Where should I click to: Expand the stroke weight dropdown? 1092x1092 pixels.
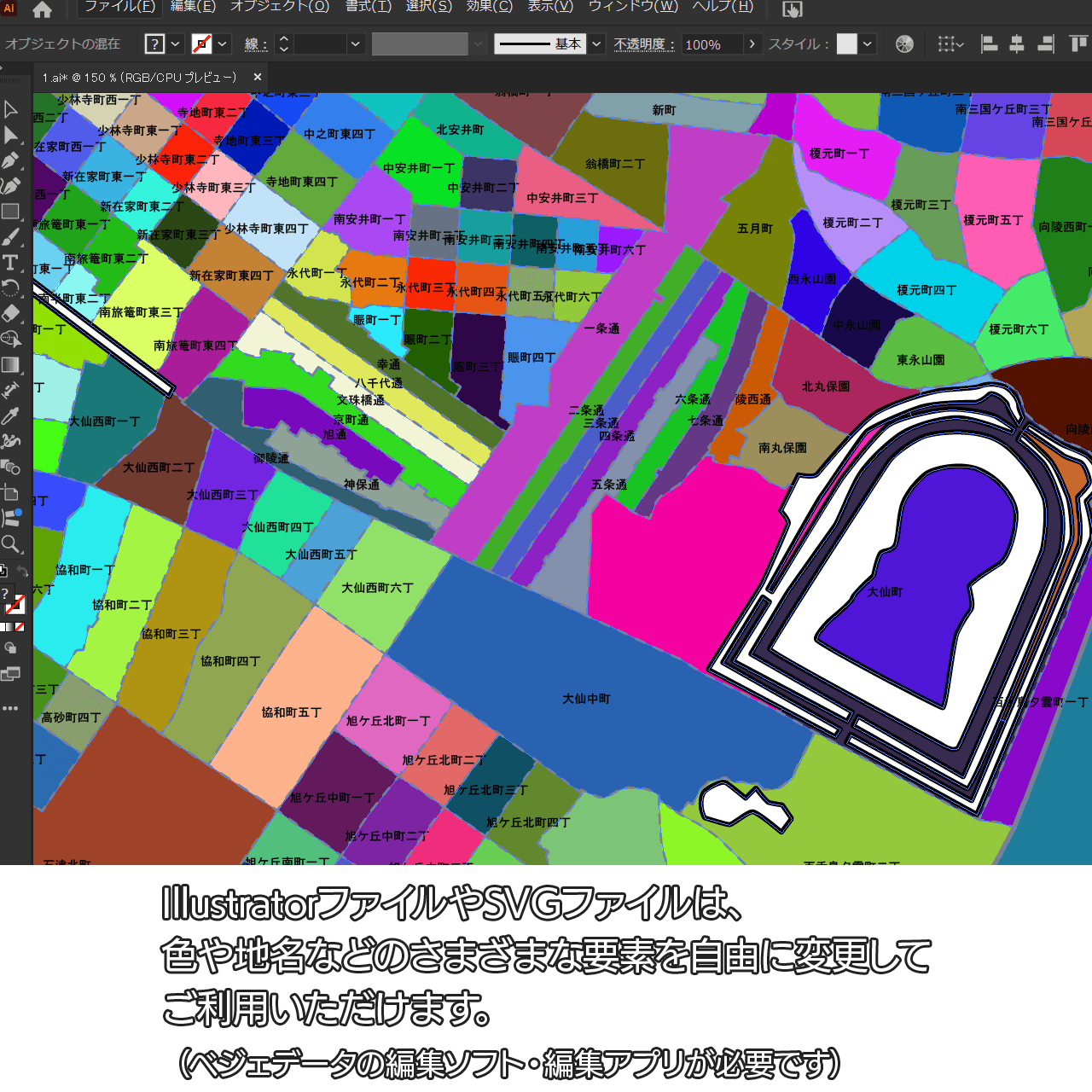[x=356, y=44]
